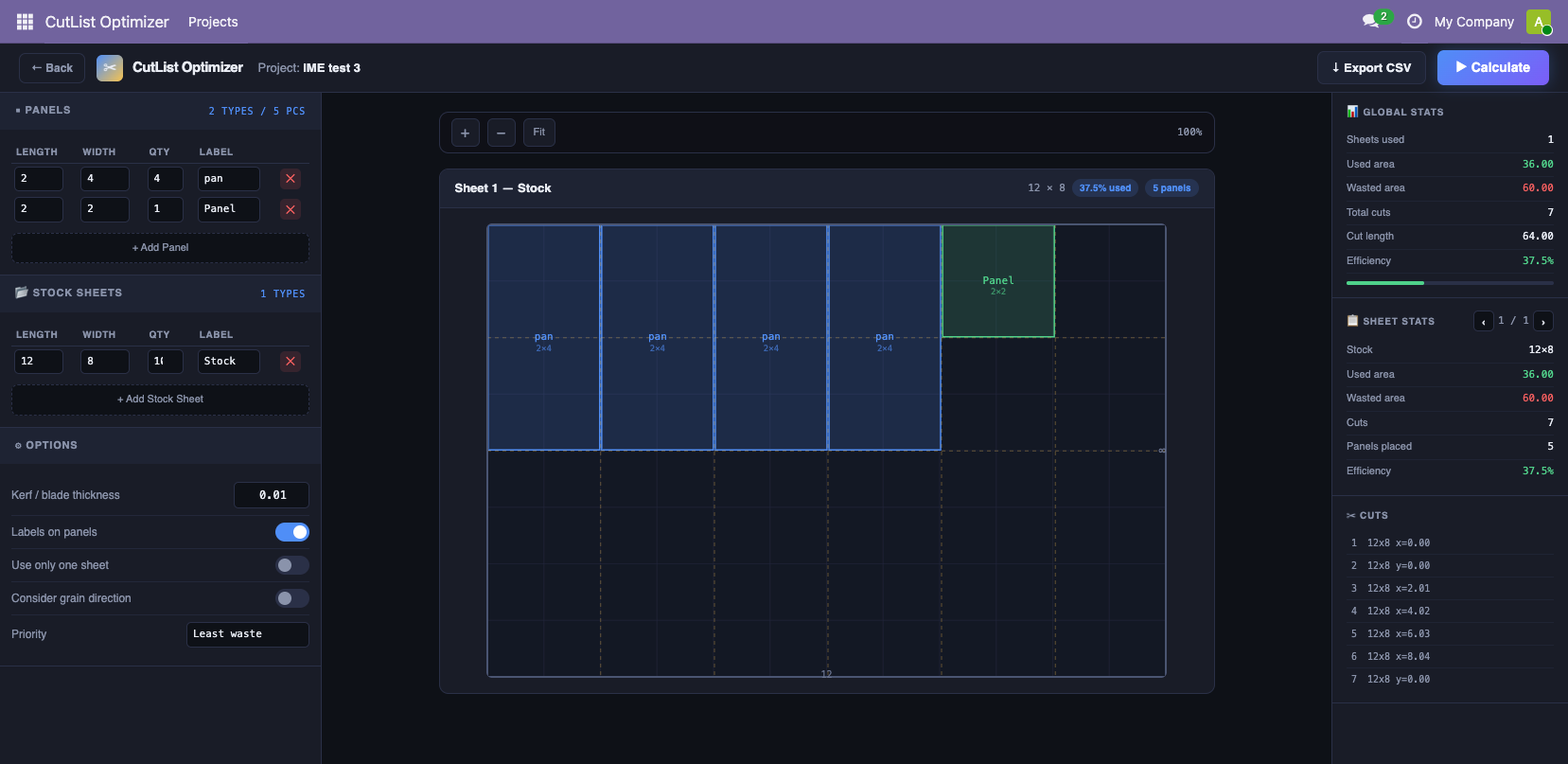Select cut row 6 '12x8 x=8.04'
The height and width of the screenshot is (764, 1568).
click(1450, 657)
